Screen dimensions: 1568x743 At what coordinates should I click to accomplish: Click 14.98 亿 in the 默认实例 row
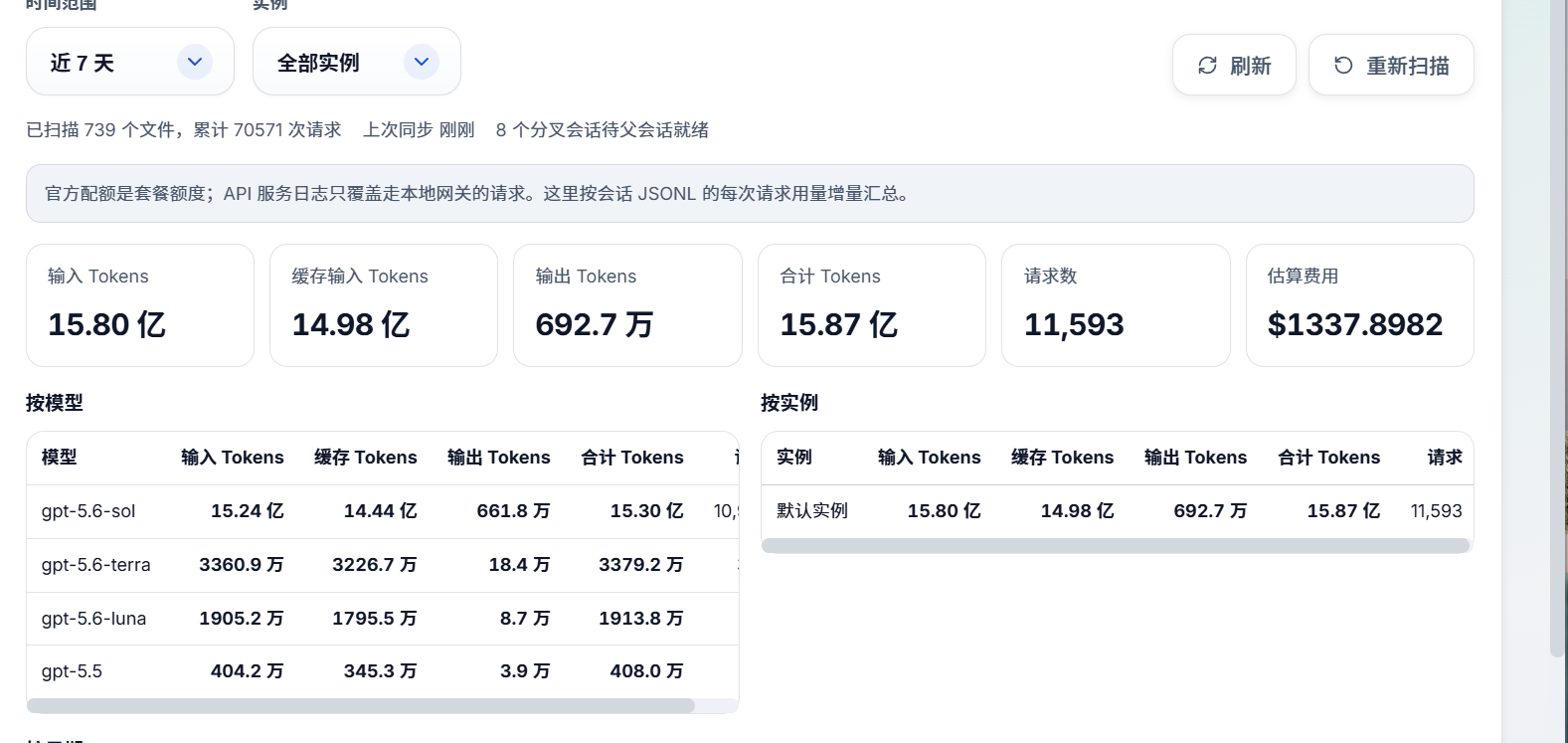1078,511
